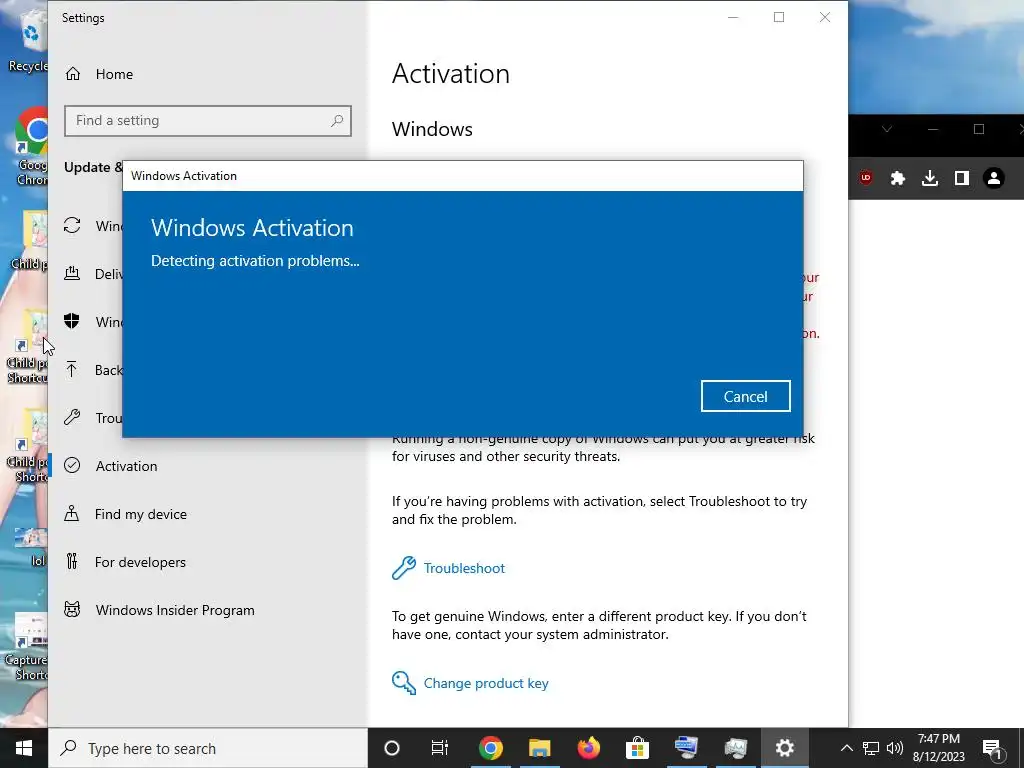
Task: Open Backup via the upward arrow icon
Action: [72, 370]
